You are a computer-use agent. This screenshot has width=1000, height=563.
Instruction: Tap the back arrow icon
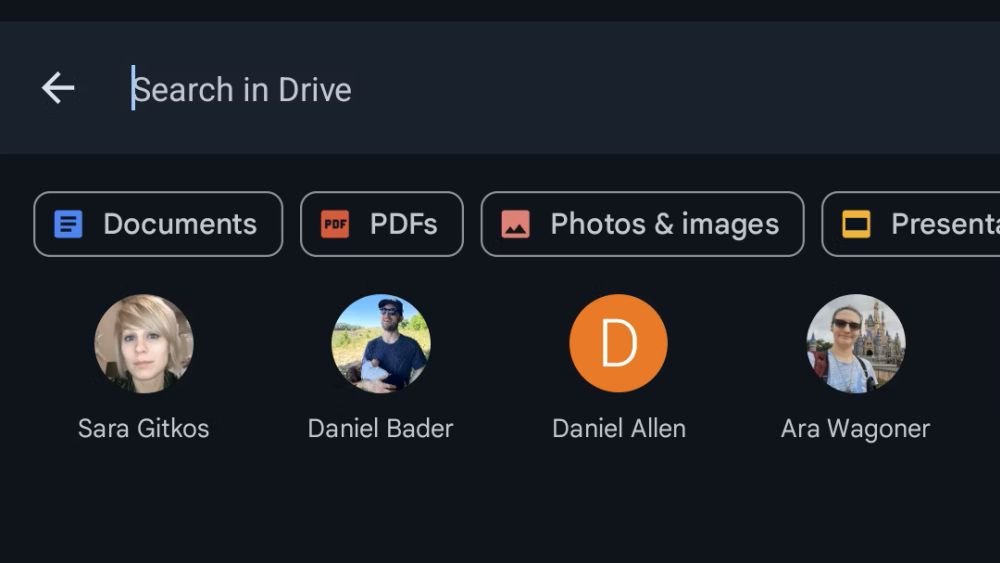tap(58, 88)
